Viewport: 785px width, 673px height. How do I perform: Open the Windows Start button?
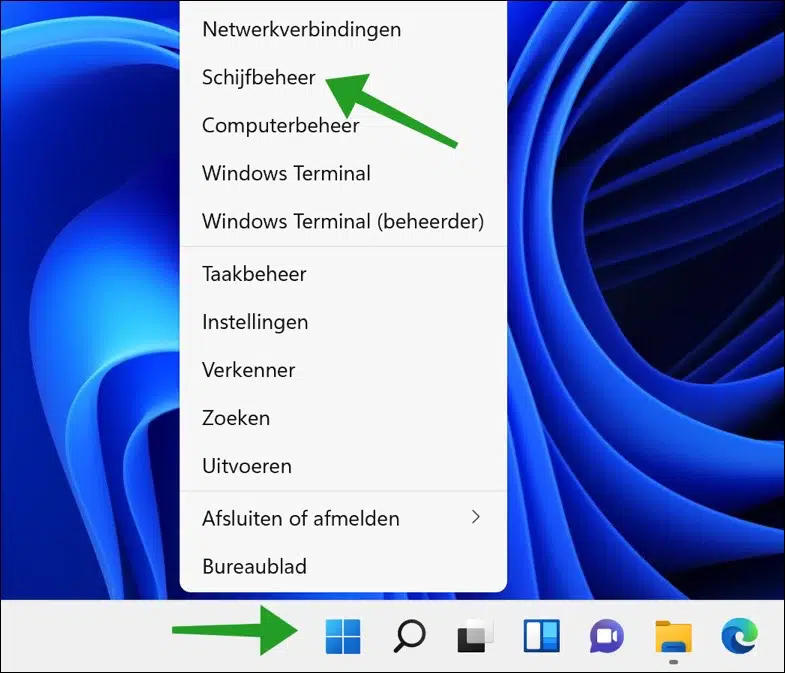click(343, 636)
